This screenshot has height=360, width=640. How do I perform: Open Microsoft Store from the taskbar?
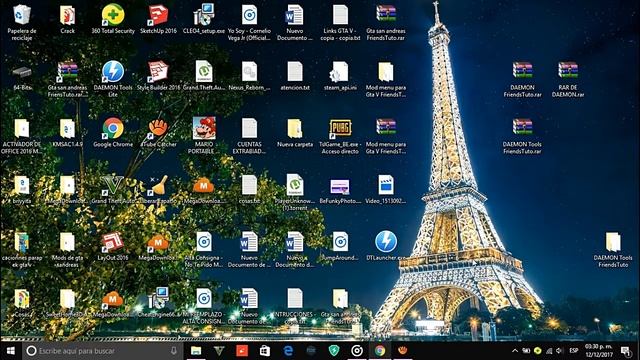pyautogui.click(x=265, y=351)
